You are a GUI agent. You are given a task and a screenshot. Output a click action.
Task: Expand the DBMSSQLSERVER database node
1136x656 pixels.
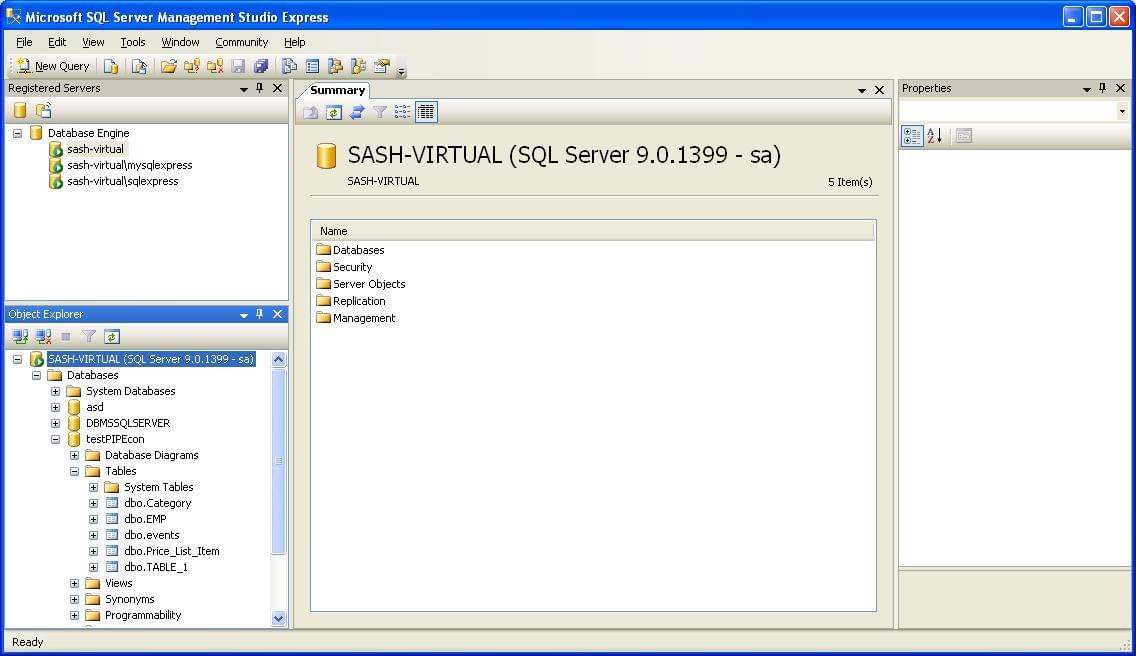click(55, 423)
